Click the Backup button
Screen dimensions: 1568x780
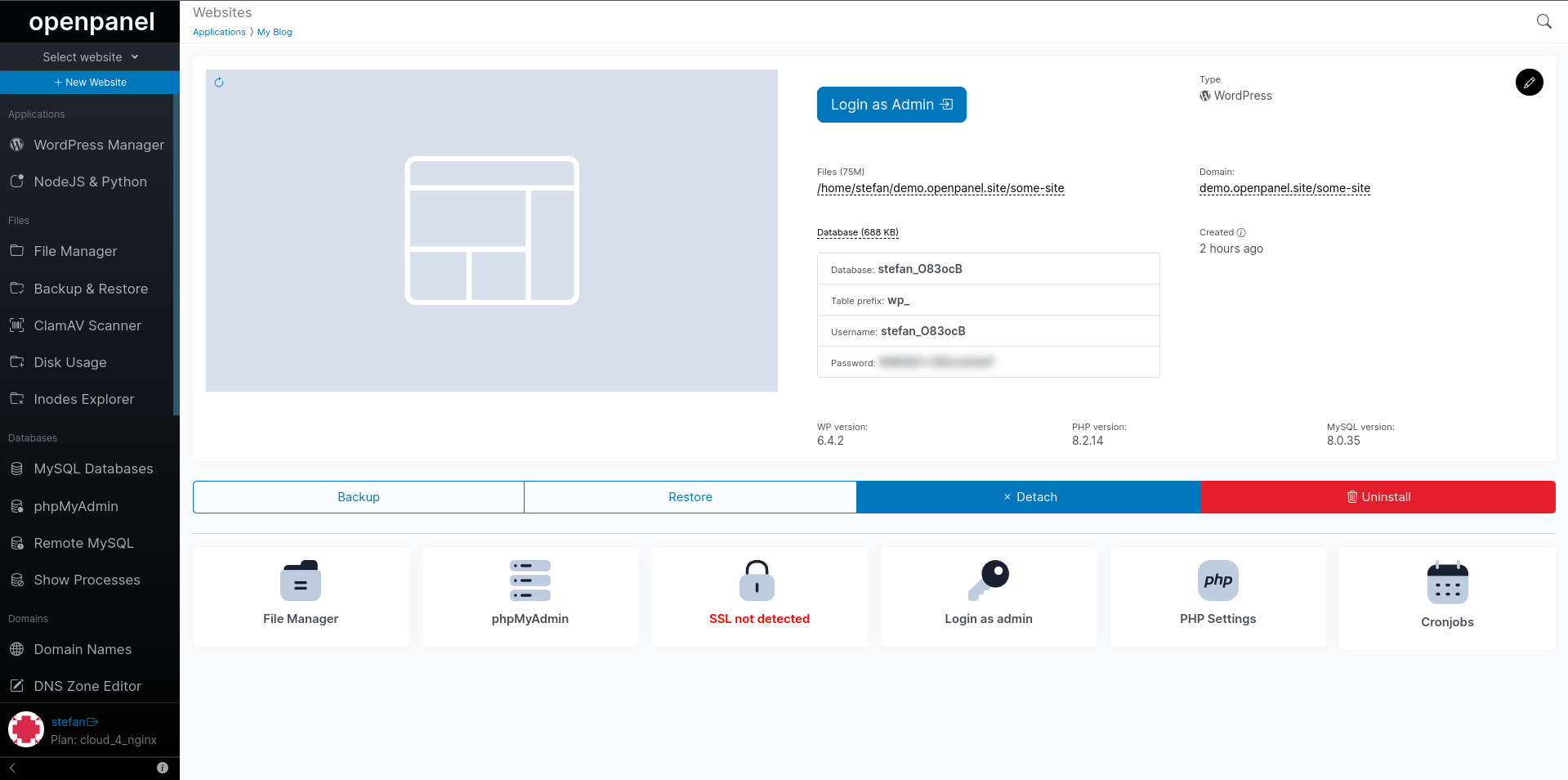(359, 497)
